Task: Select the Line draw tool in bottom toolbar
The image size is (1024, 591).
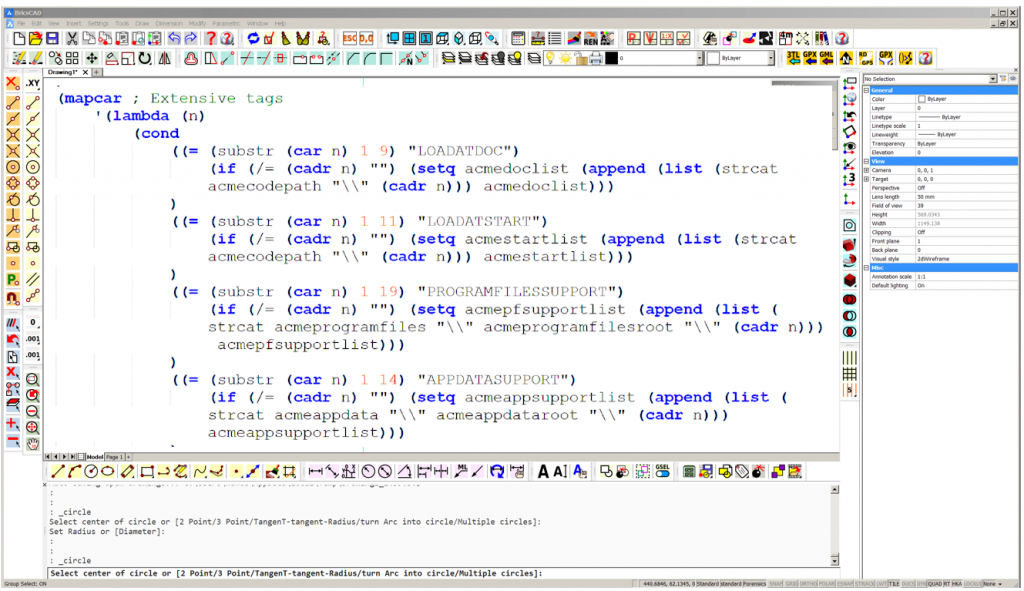Action: [x=57, y=471]
